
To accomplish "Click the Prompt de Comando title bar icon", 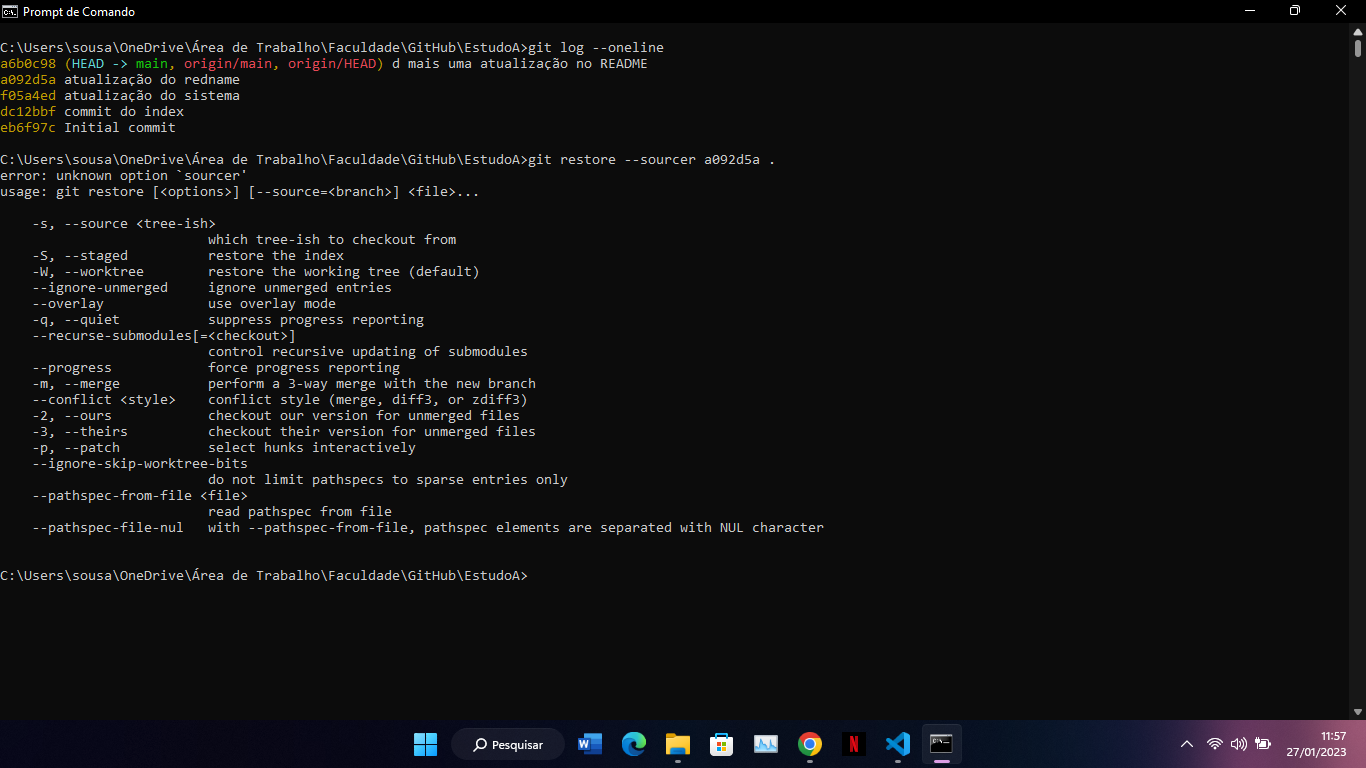I will (x=10, y=11).
